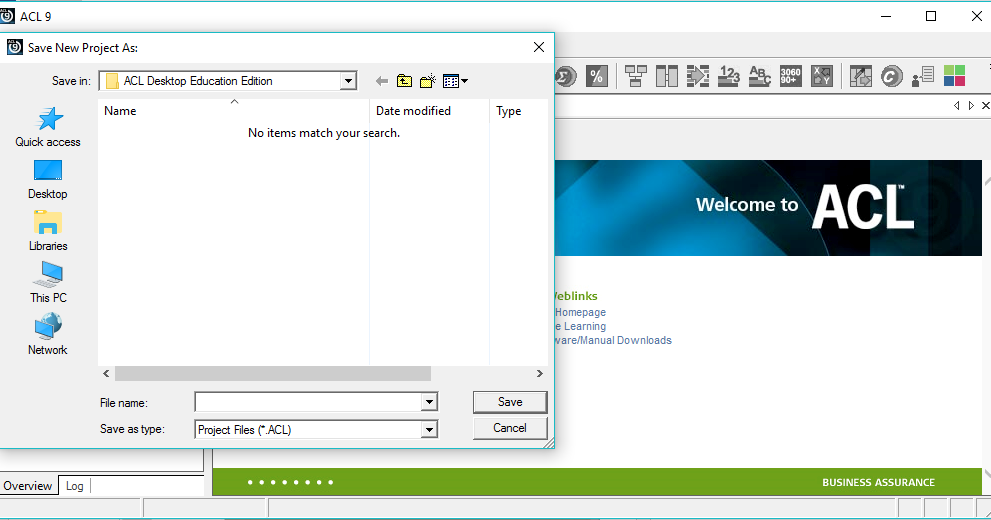The height and width of the screenshot is (520, 991).
Task: Click the 3060 90+ Age toolbar icon
Action: point(790,76)
